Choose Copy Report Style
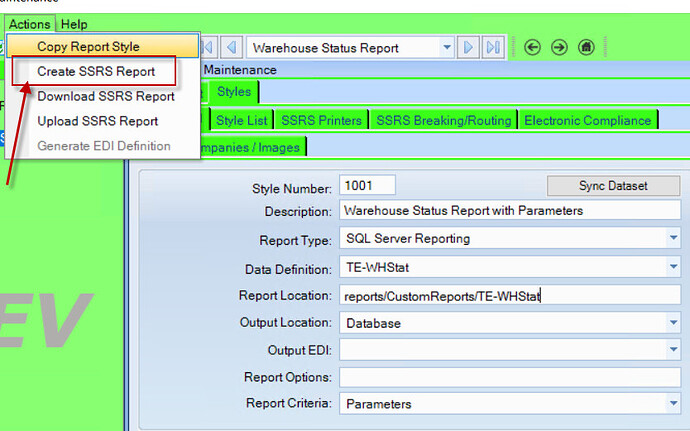Viewport: 690px width, 431px height. [103, 46]
